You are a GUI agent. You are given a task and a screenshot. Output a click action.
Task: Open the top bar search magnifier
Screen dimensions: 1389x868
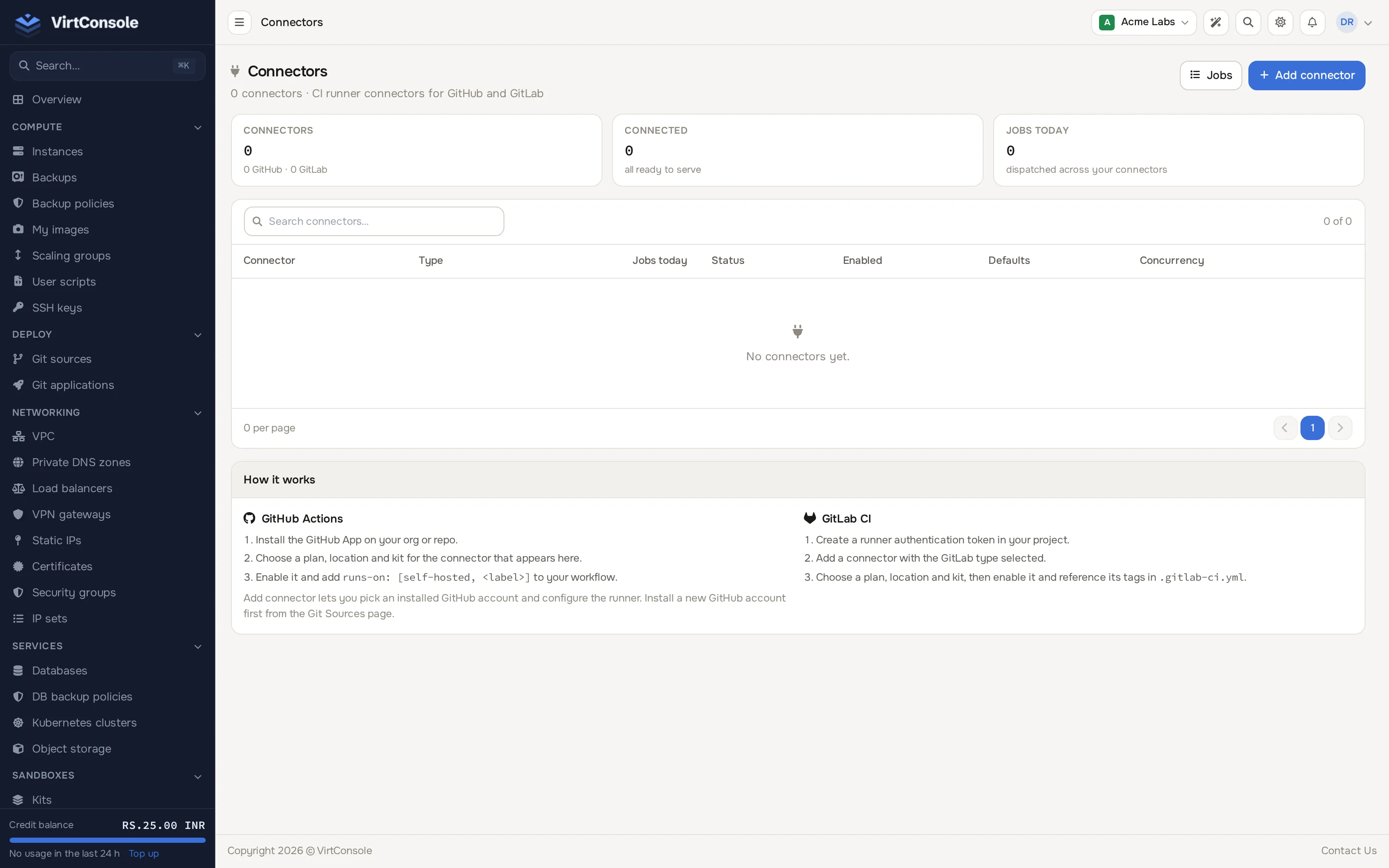pyautogui.click(x=1248, y=23)
